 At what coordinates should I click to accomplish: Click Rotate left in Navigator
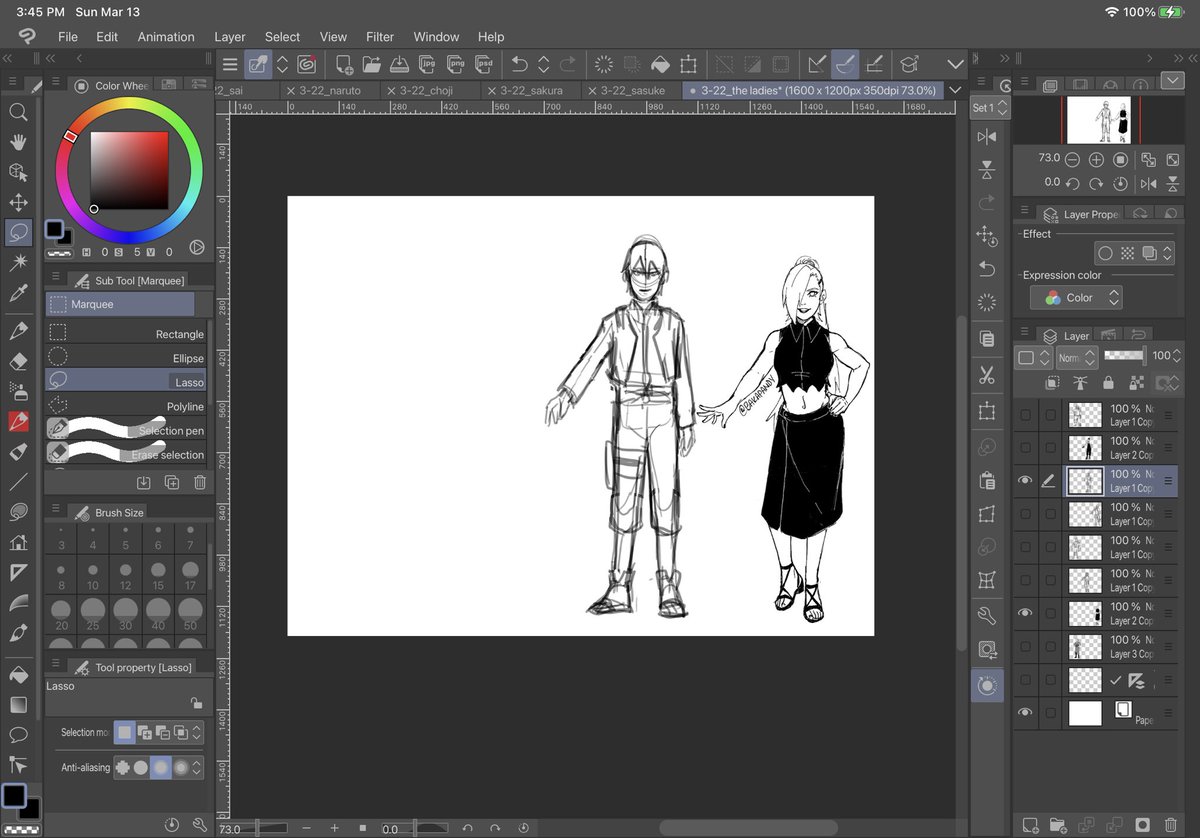1072,183
